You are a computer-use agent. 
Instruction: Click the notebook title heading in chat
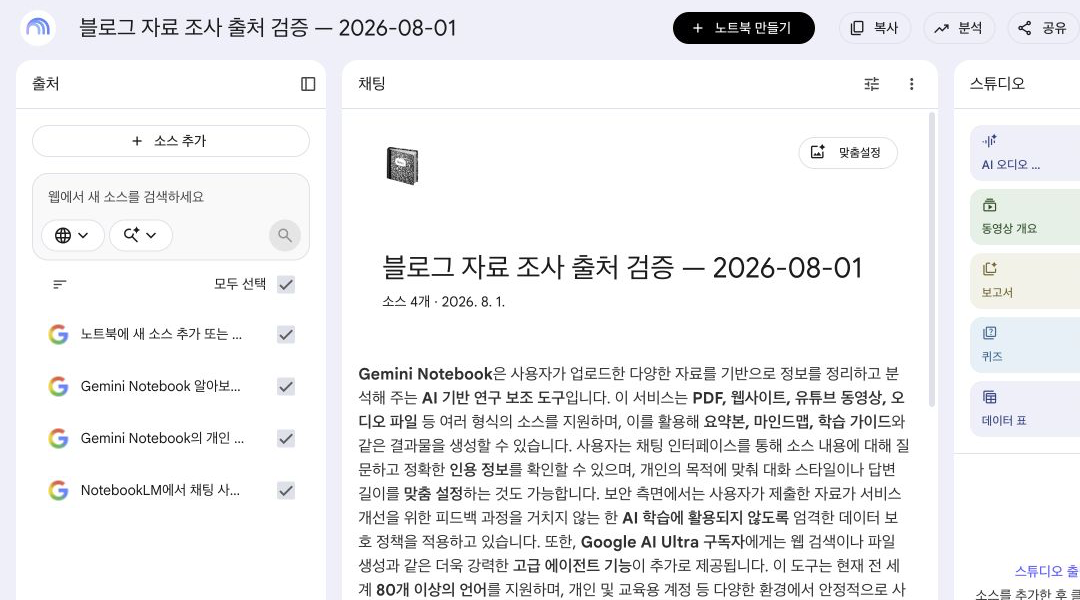pyautogui.click(x=622, y=267)
